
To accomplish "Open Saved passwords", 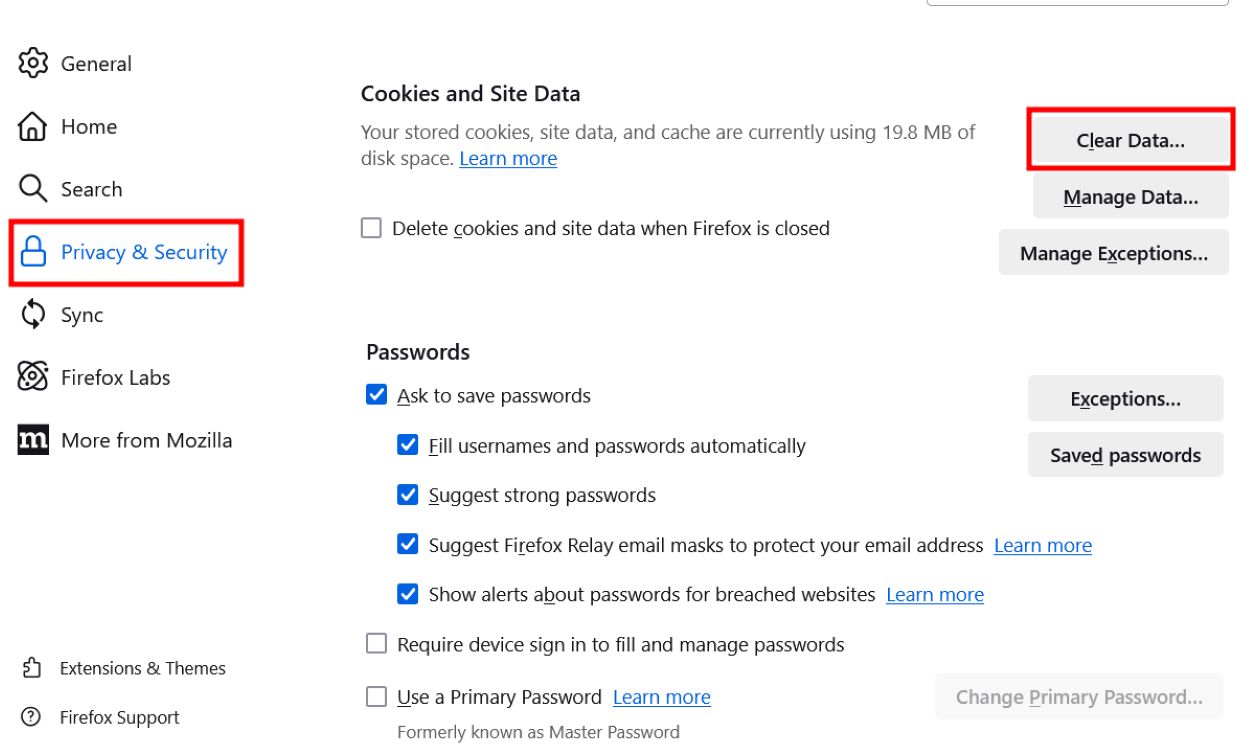I will point(1125,454).
